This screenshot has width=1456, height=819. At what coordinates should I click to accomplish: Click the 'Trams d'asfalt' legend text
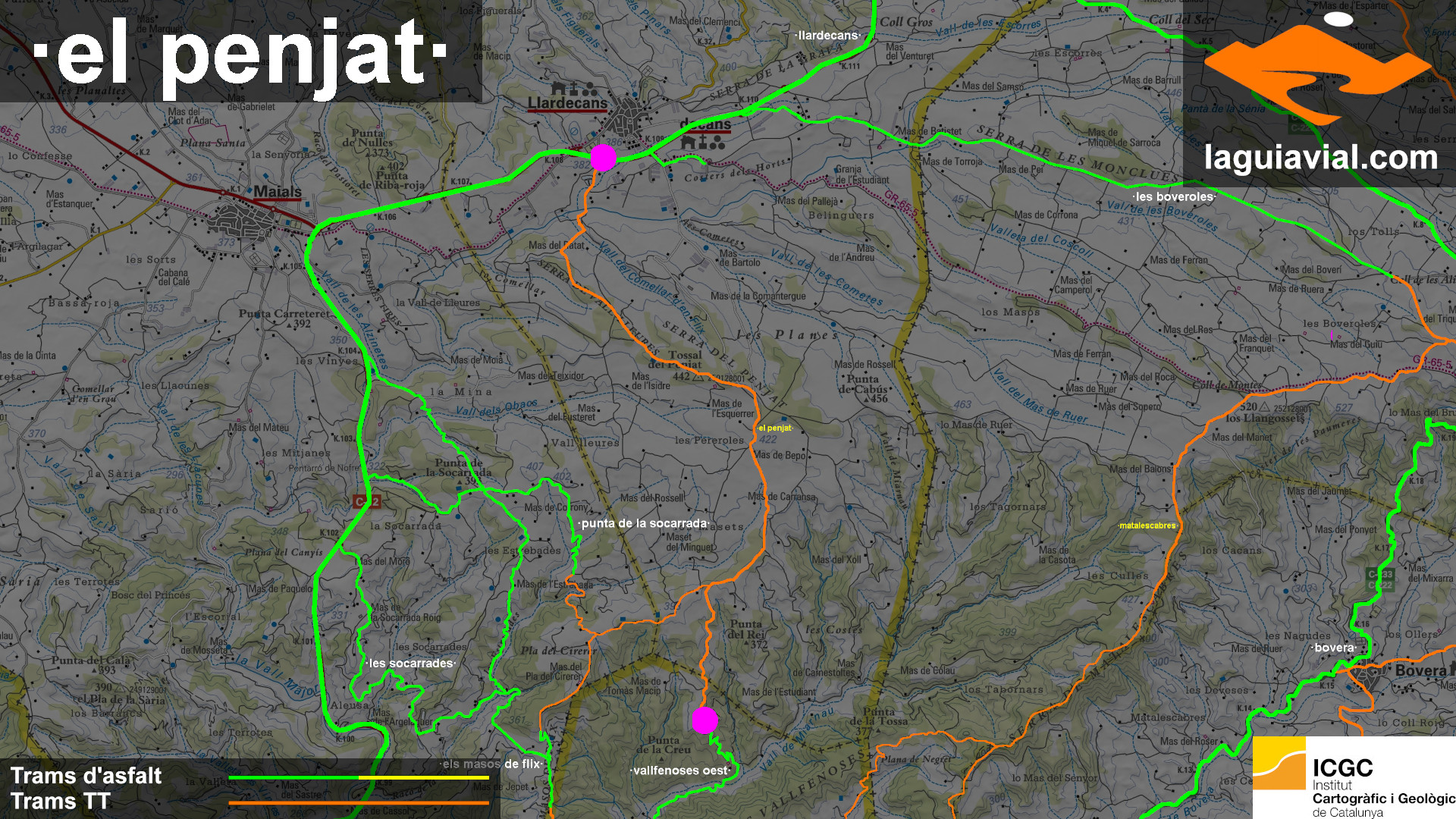point(86,776)
